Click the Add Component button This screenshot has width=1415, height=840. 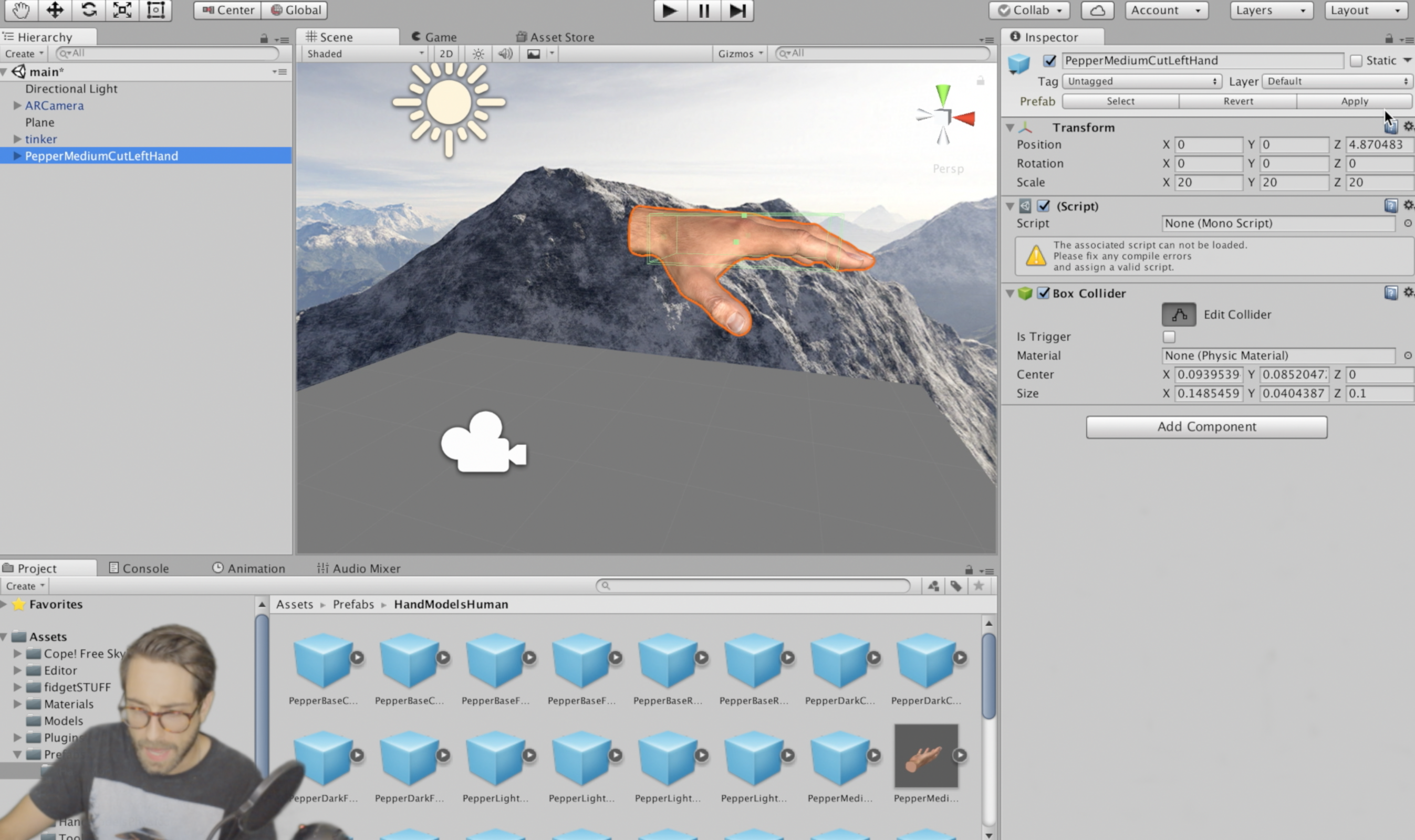1207,427
